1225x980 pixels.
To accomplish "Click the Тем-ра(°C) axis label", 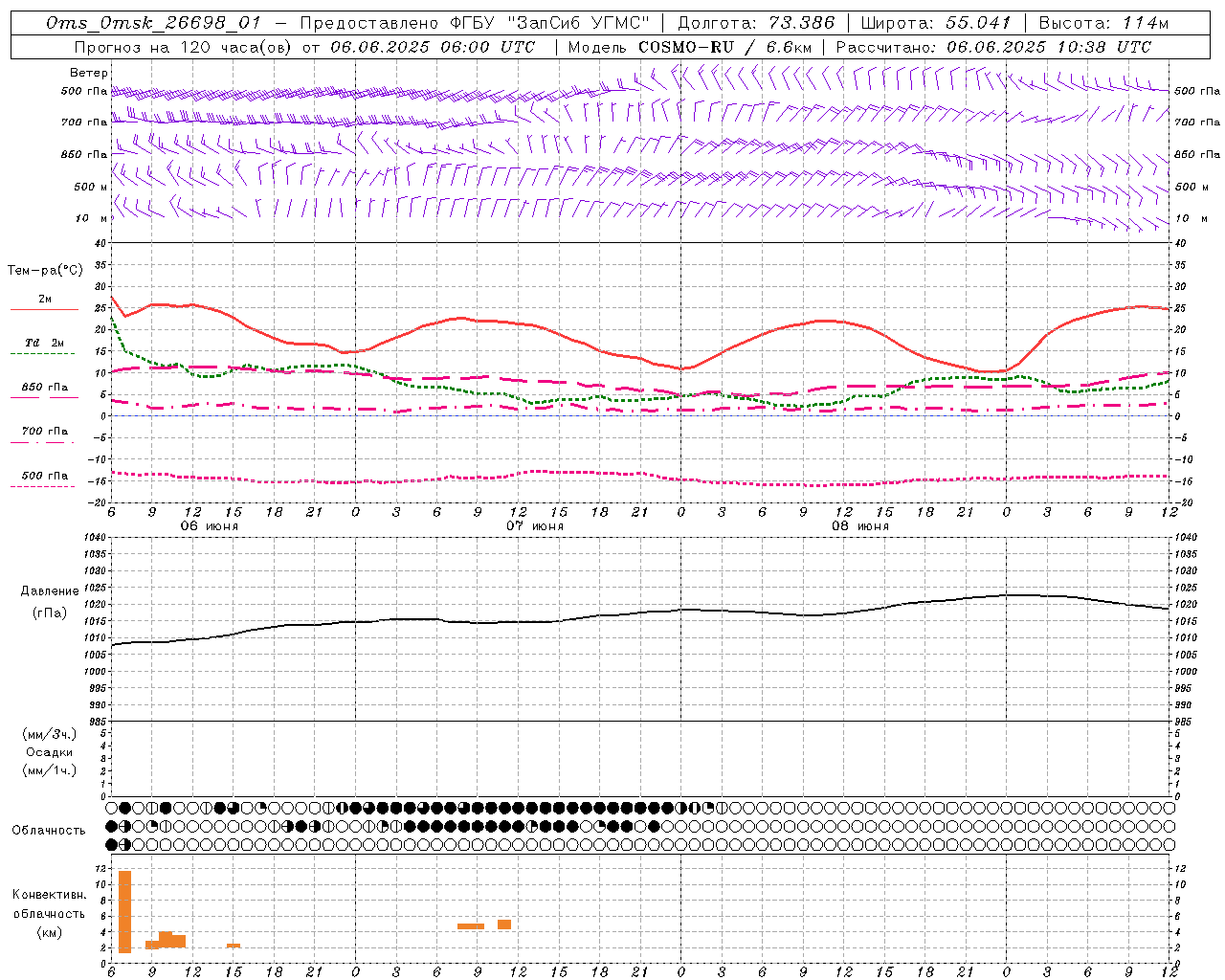I will (x=45, y=271).
